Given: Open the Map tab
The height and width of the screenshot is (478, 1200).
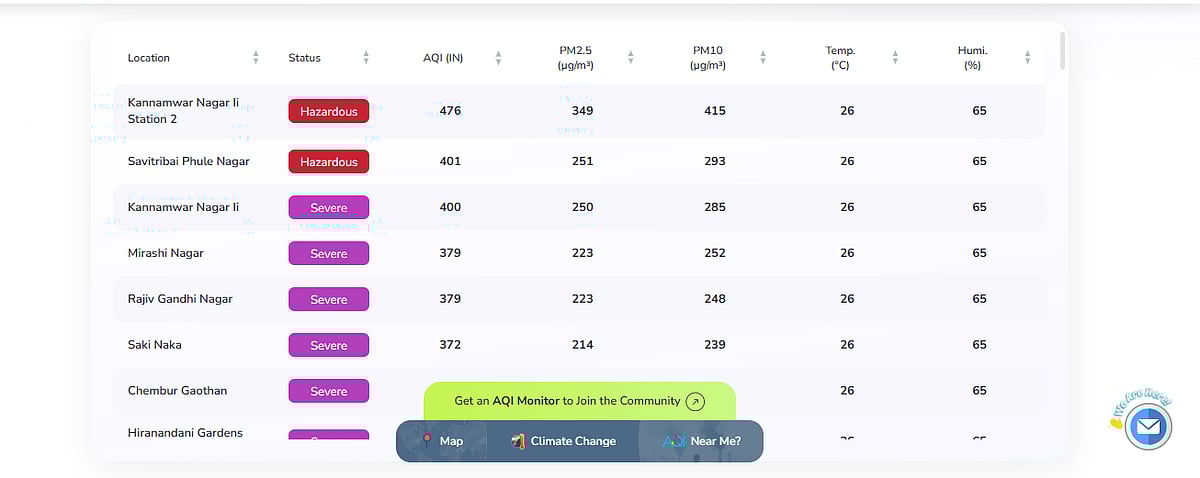Looking at the screenshot, I should (451, 441).
